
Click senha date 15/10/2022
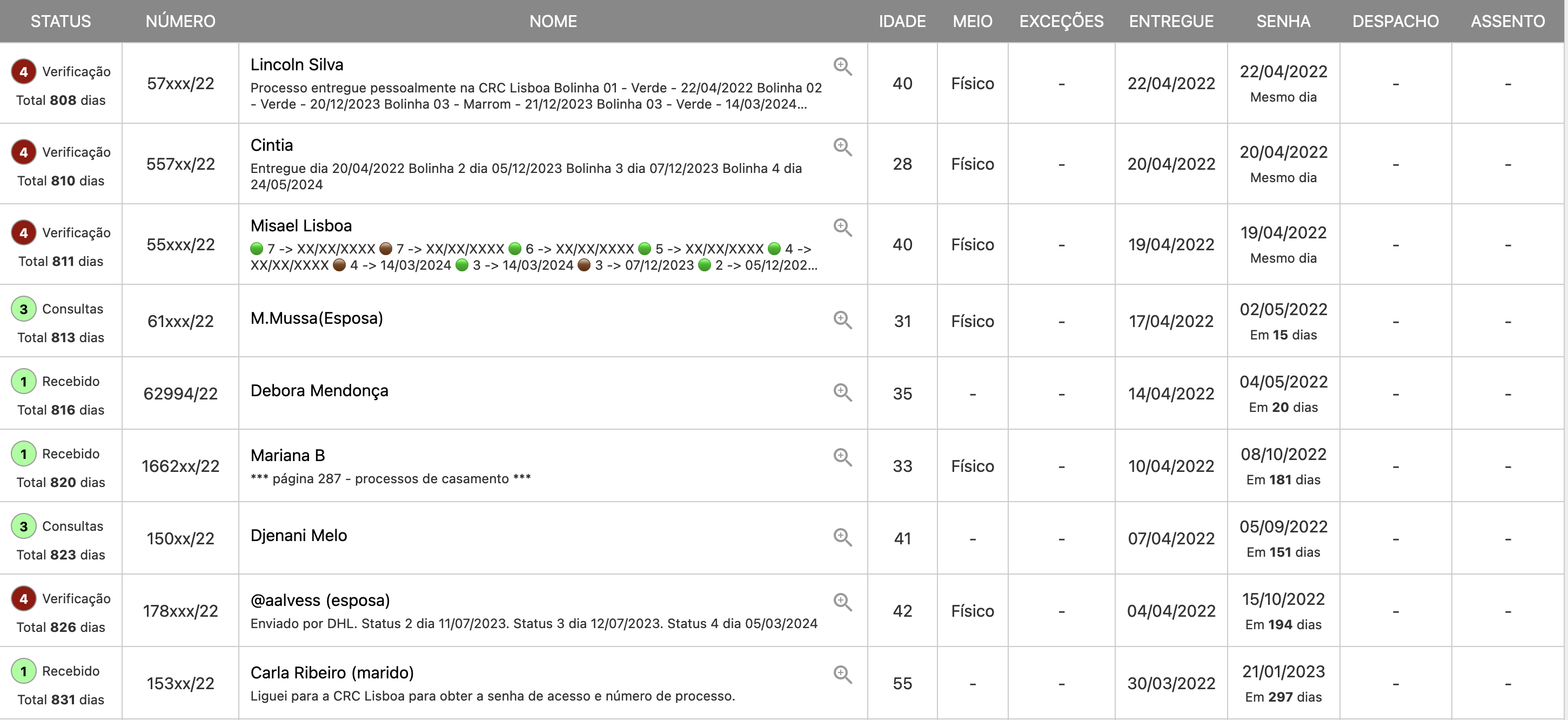1283,599
